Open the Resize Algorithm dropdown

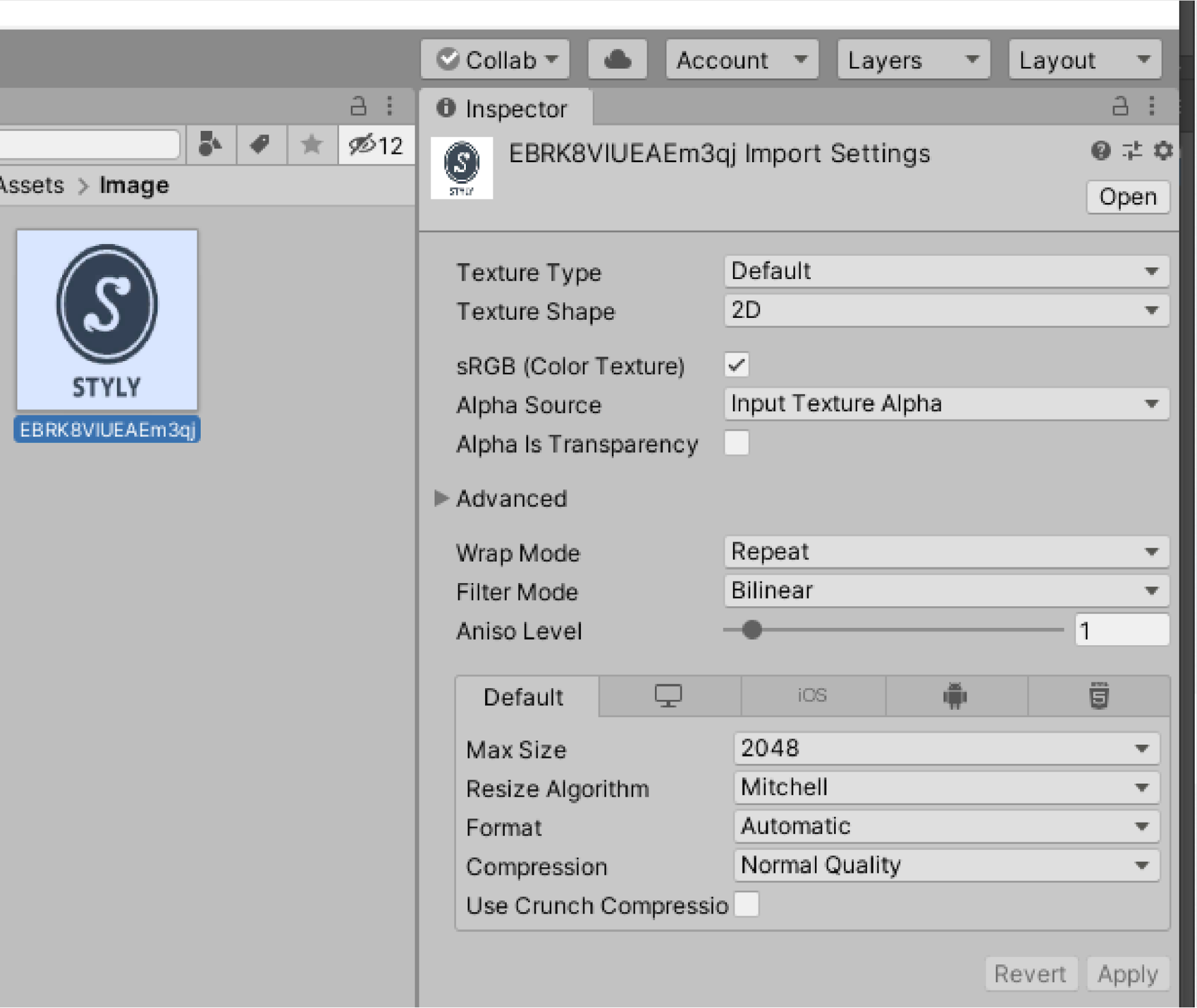tap(947, 788)
